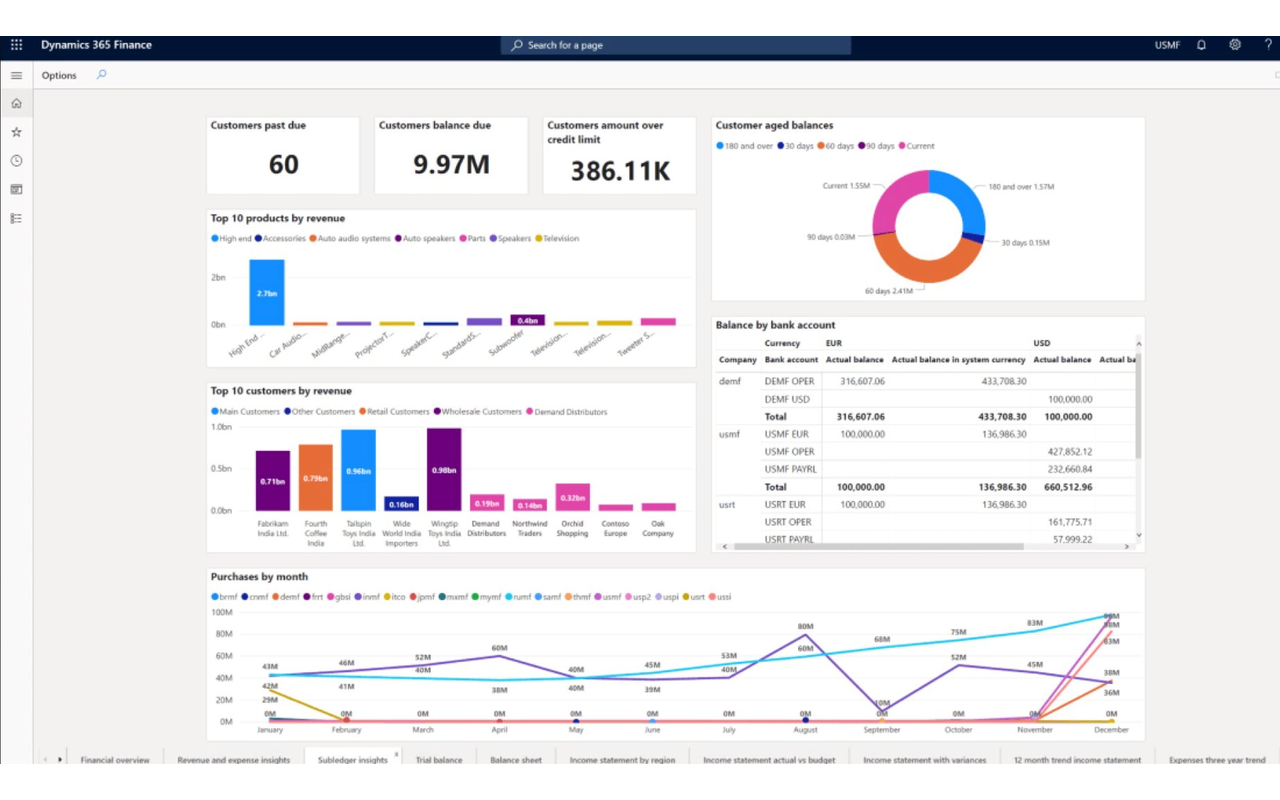Screen dimensions: 1280x800
Task: Open Expenses three year trend tab
Action: coord(1217,759)
